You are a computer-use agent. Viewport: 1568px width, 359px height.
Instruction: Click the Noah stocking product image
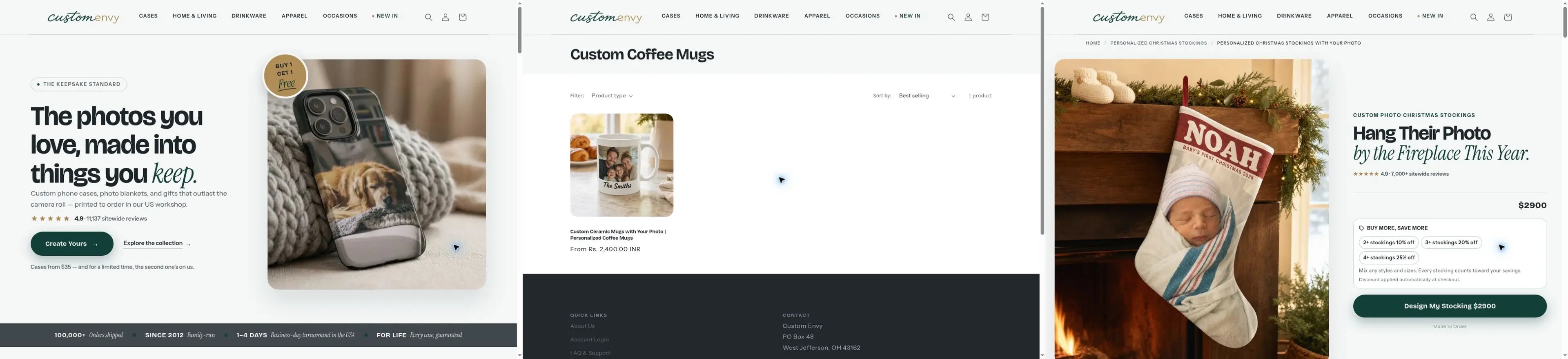[1192, 209]
